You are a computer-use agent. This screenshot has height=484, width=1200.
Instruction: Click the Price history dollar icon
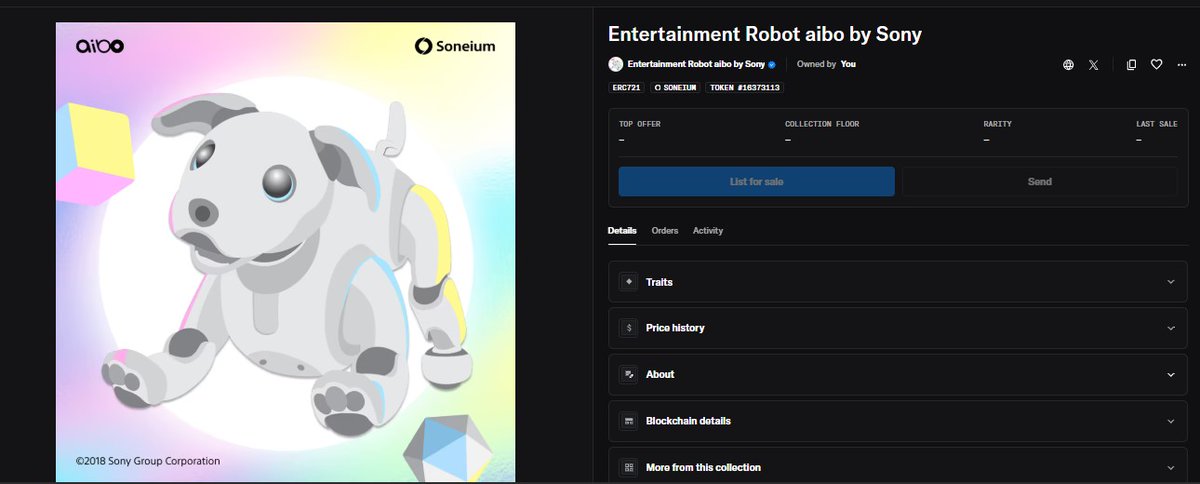(x=628, y=328)
